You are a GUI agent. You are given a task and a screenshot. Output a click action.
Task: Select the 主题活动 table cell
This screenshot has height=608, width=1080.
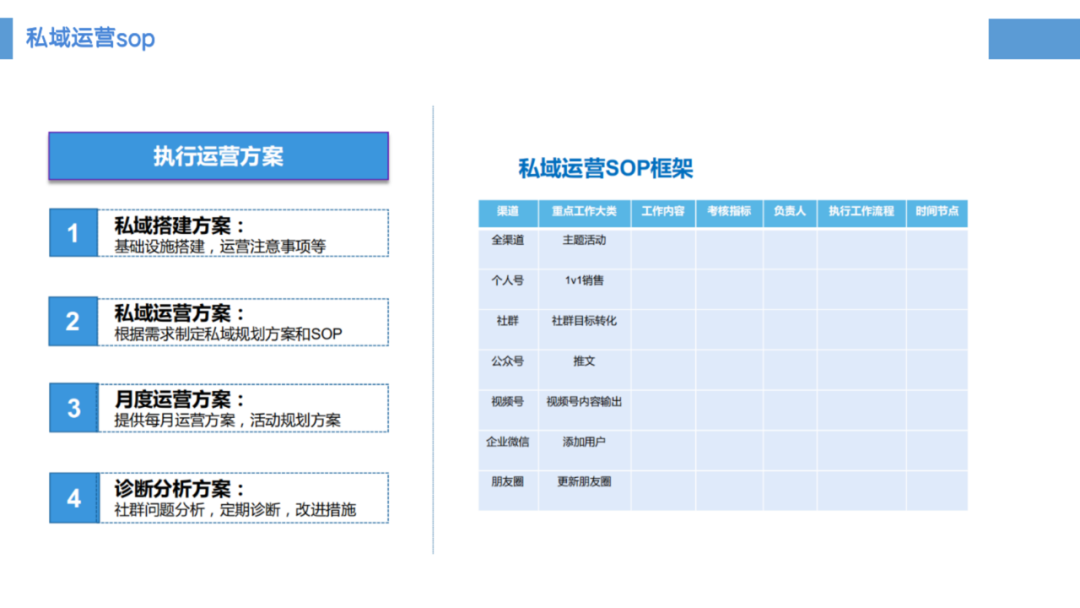click(584, 249)
